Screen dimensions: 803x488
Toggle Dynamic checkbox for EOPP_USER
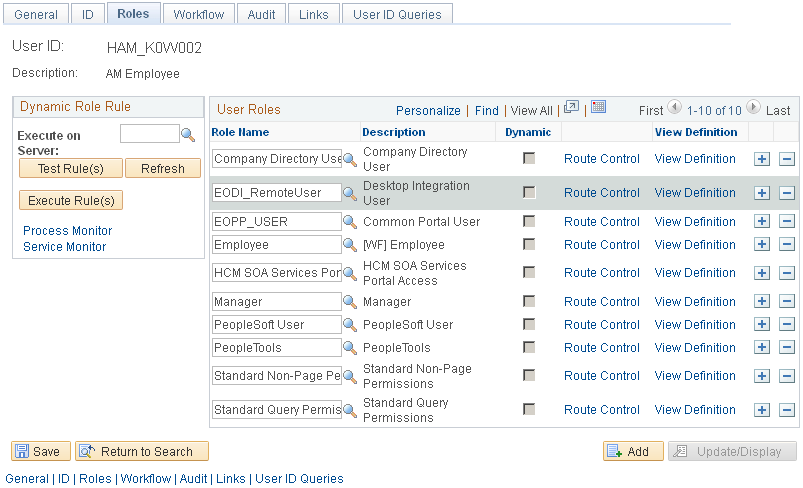(x=529, y=221)
